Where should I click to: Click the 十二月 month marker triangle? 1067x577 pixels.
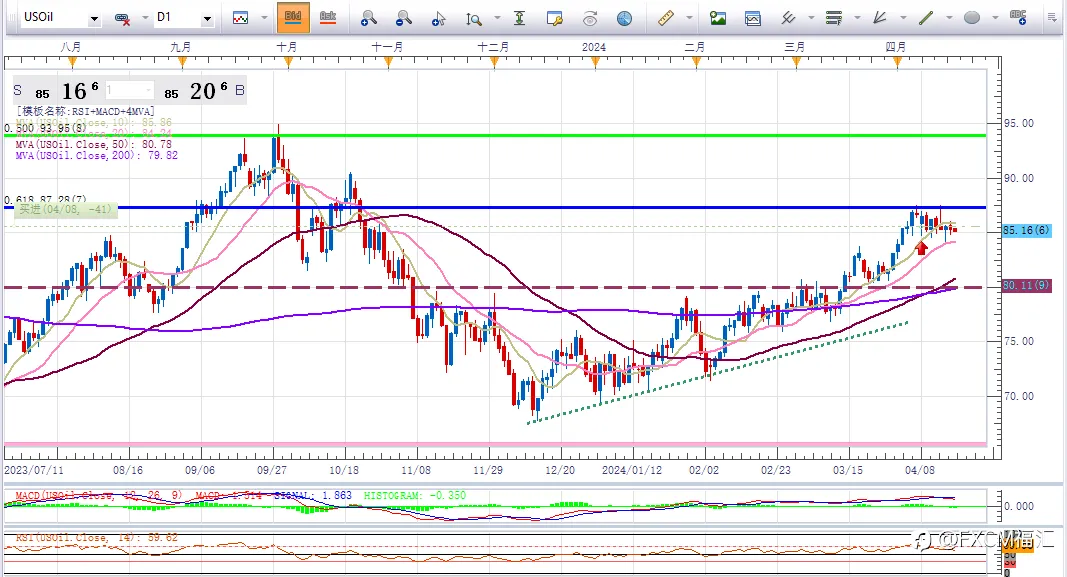(495, 62)
